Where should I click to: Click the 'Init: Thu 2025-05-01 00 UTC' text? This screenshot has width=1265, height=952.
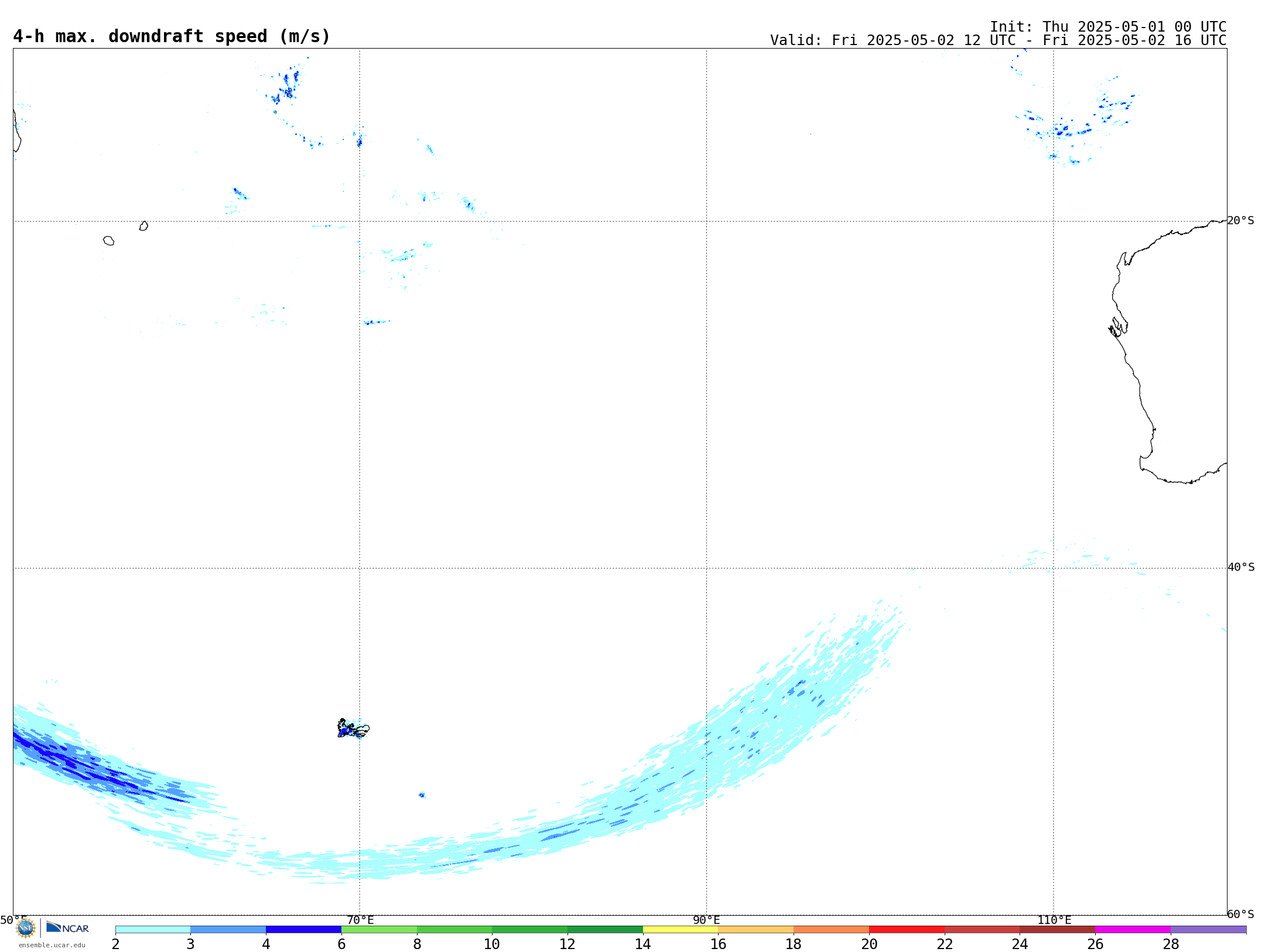tap(1108, 27)
